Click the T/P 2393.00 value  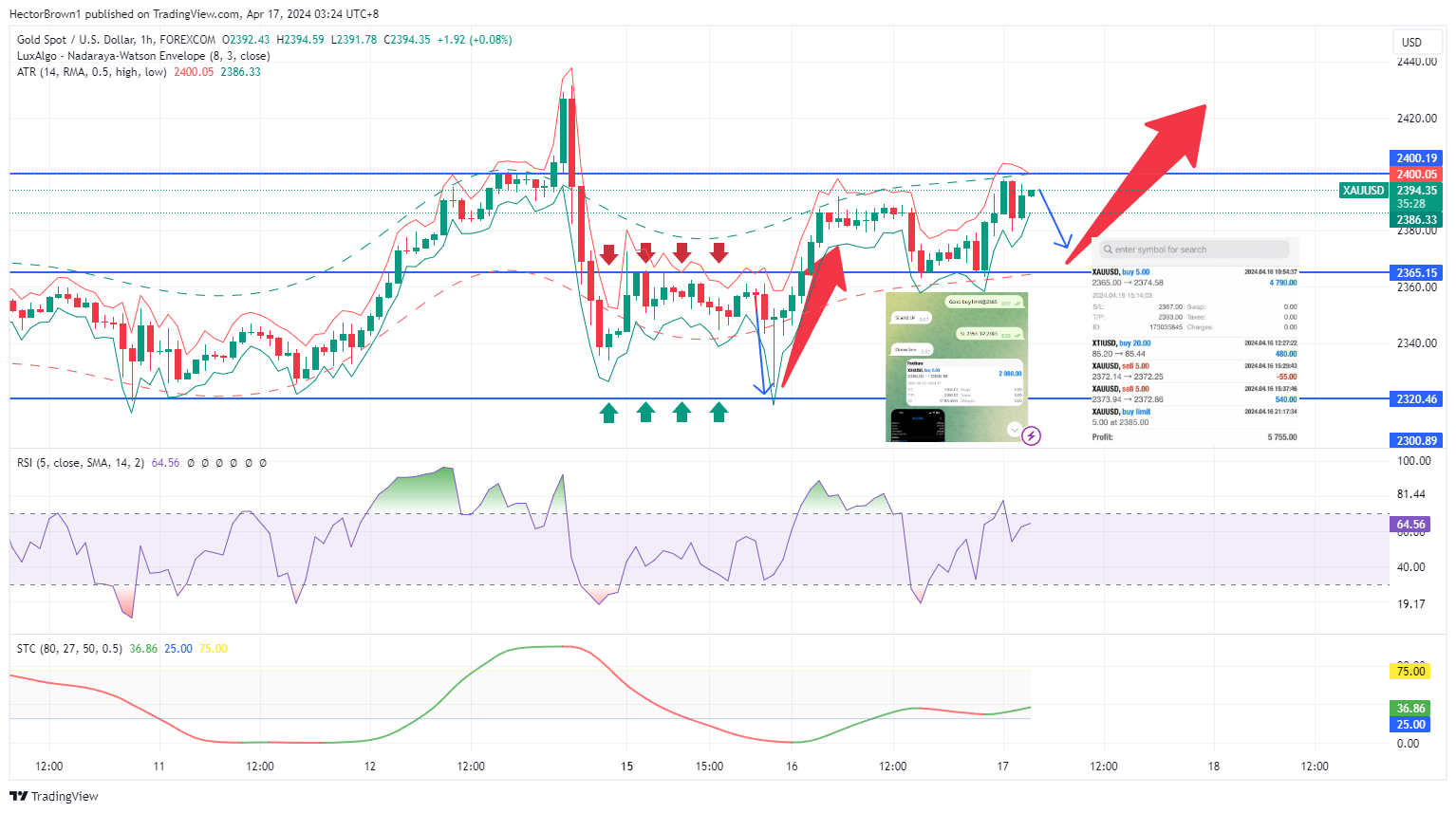click(x=1170, y=317)
